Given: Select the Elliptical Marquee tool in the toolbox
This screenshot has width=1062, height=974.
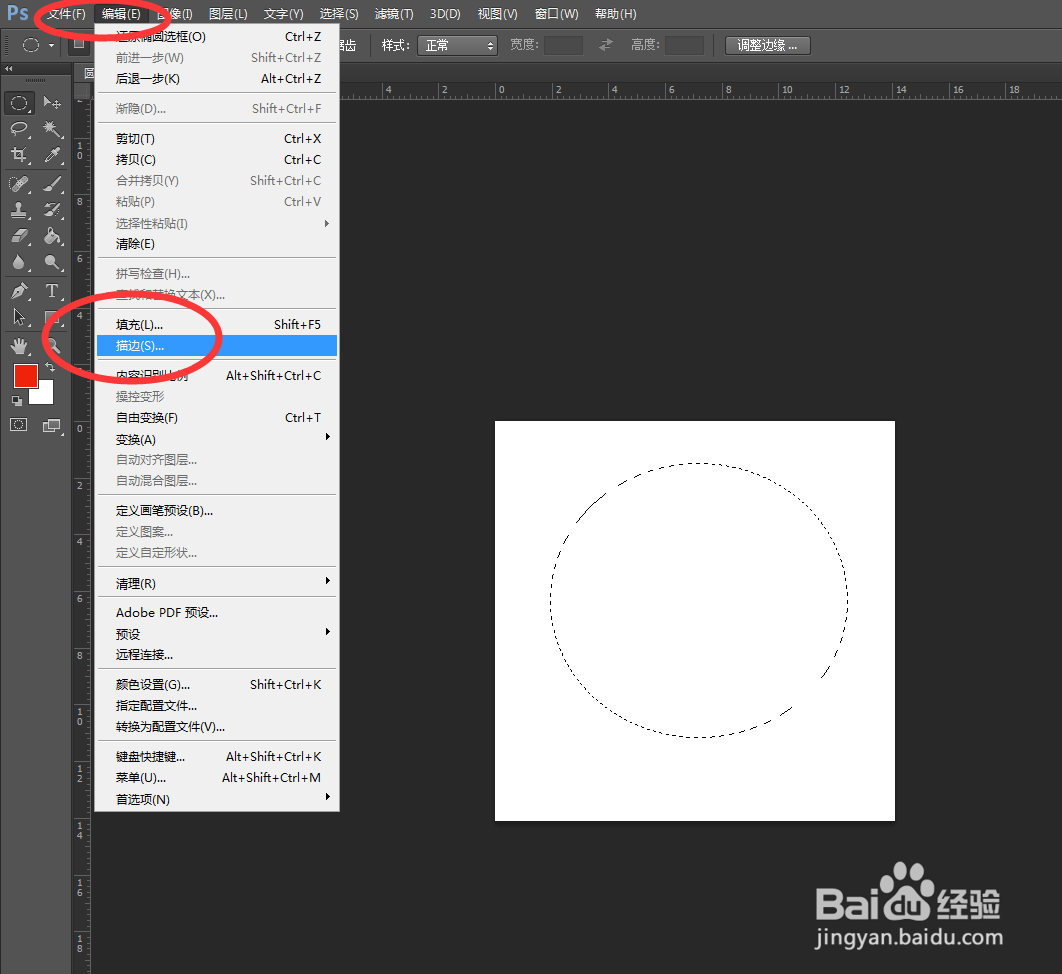Looking at the screenshot, I should point(19,103).
